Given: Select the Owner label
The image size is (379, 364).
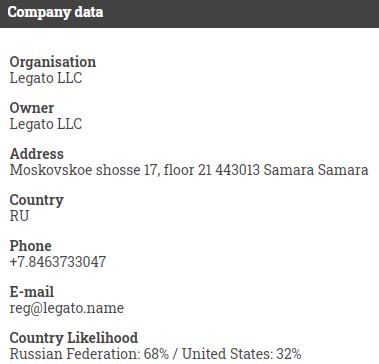Looking at the screenshot, I should click(x=32, y=108).
